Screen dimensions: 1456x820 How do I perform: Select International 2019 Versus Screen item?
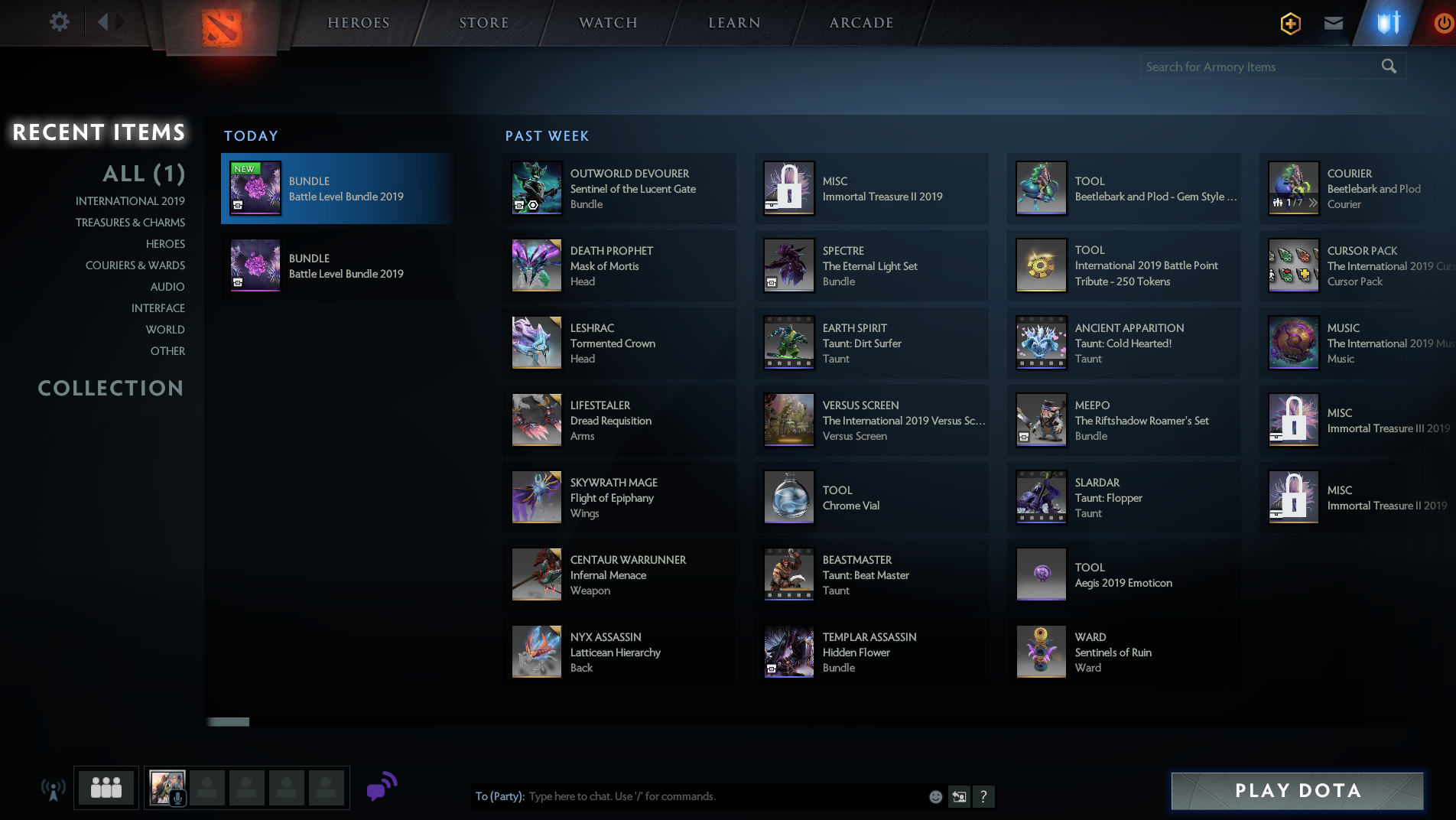point(872,420)
